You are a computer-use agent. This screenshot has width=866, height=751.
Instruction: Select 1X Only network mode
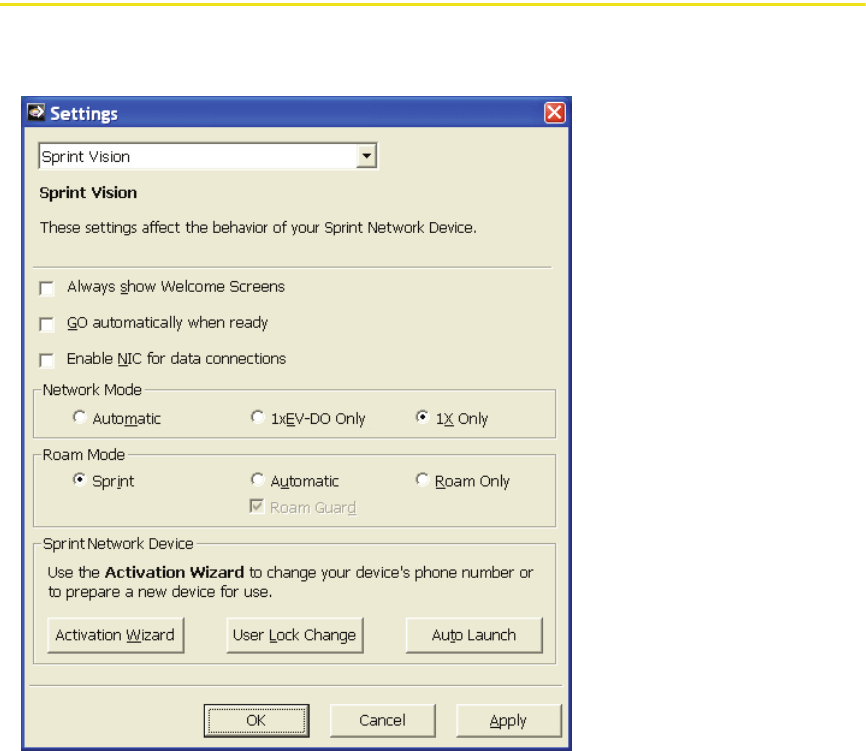422,417
